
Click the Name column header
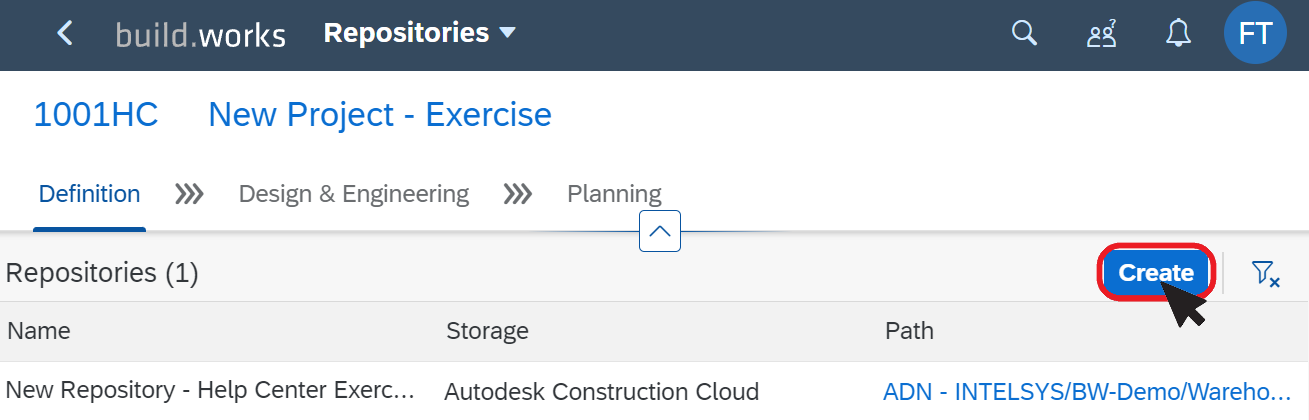(39, 331)
